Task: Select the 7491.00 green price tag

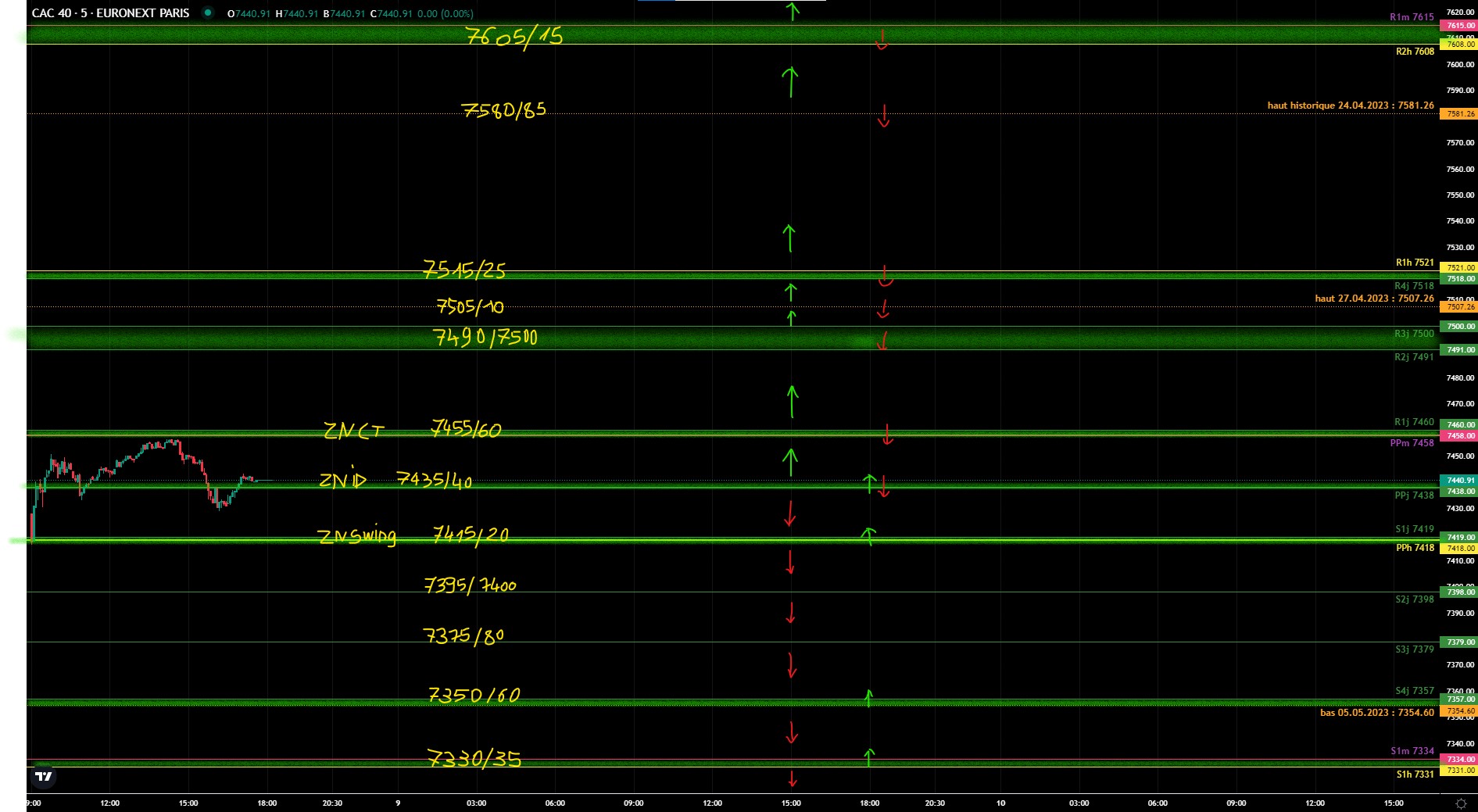Action: [1458, 349]
